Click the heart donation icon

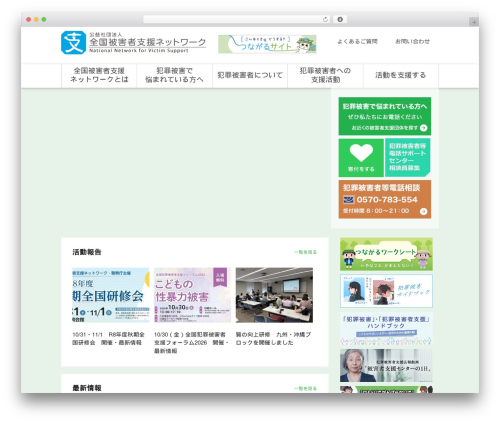[361, 153]
